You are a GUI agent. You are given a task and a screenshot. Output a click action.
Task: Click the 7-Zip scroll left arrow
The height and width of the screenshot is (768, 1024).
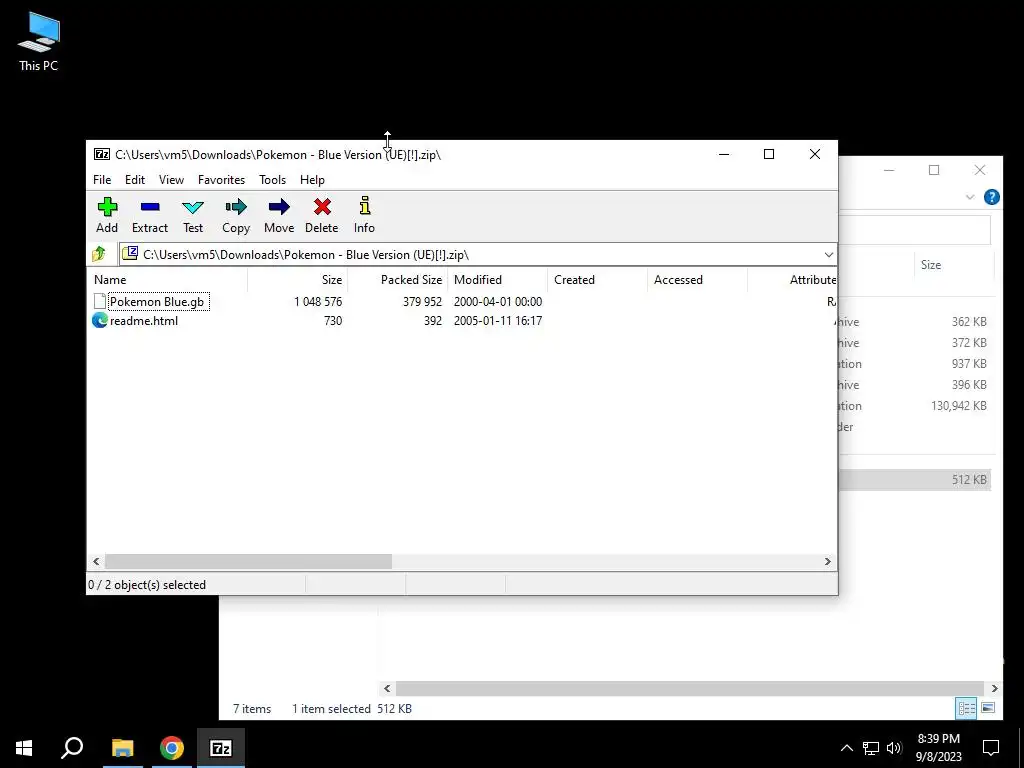(97, 561)
